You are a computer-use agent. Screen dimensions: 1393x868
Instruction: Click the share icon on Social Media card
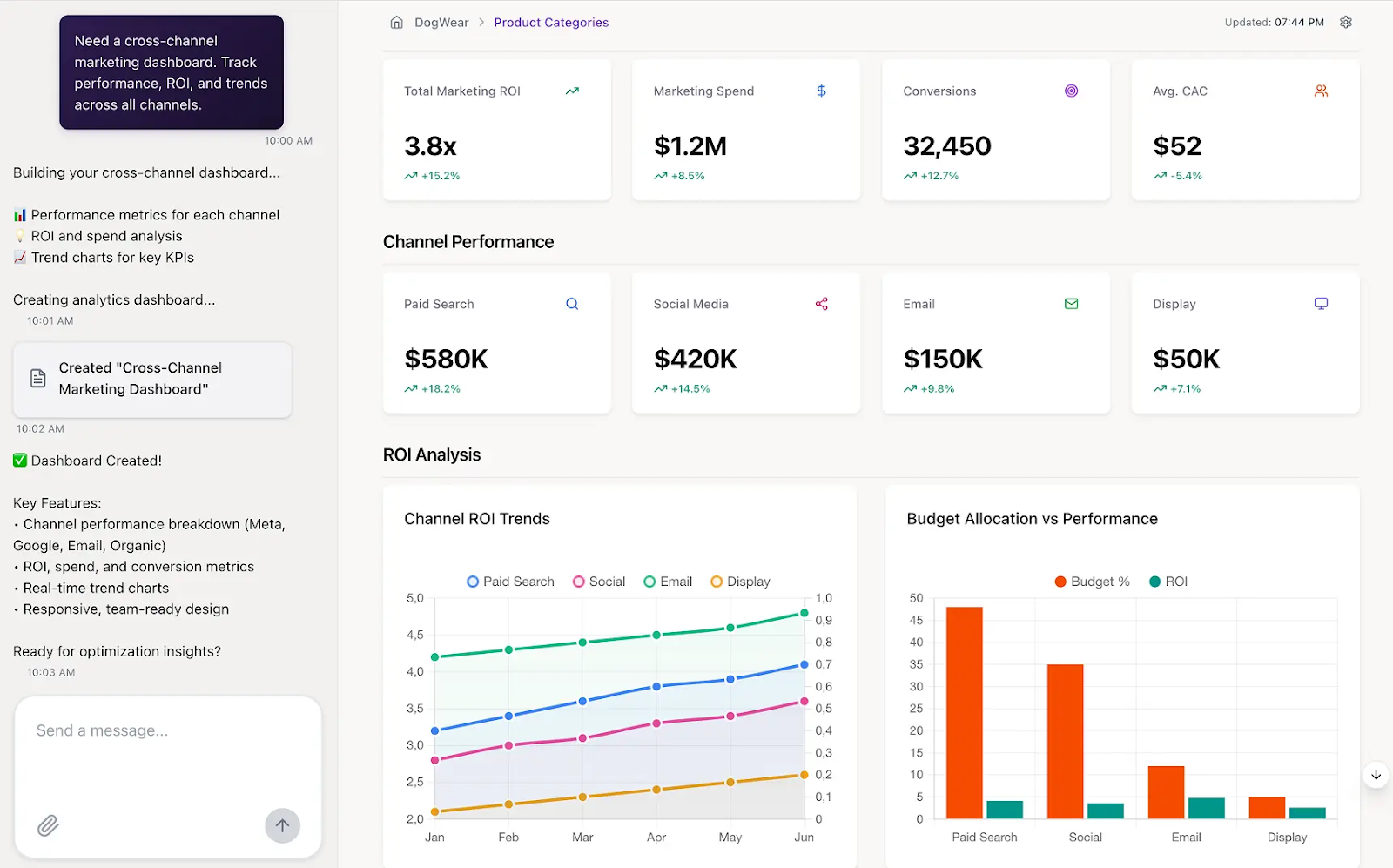821,304
